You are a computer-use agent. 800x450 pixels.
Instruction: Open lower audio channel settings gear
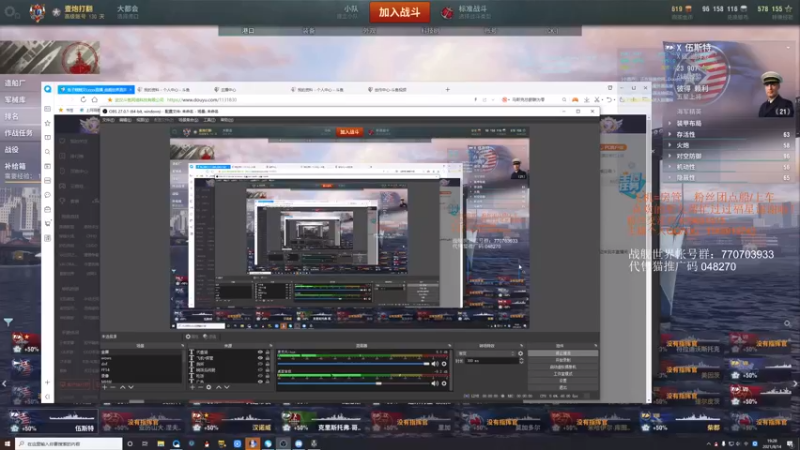click(444, 383)
